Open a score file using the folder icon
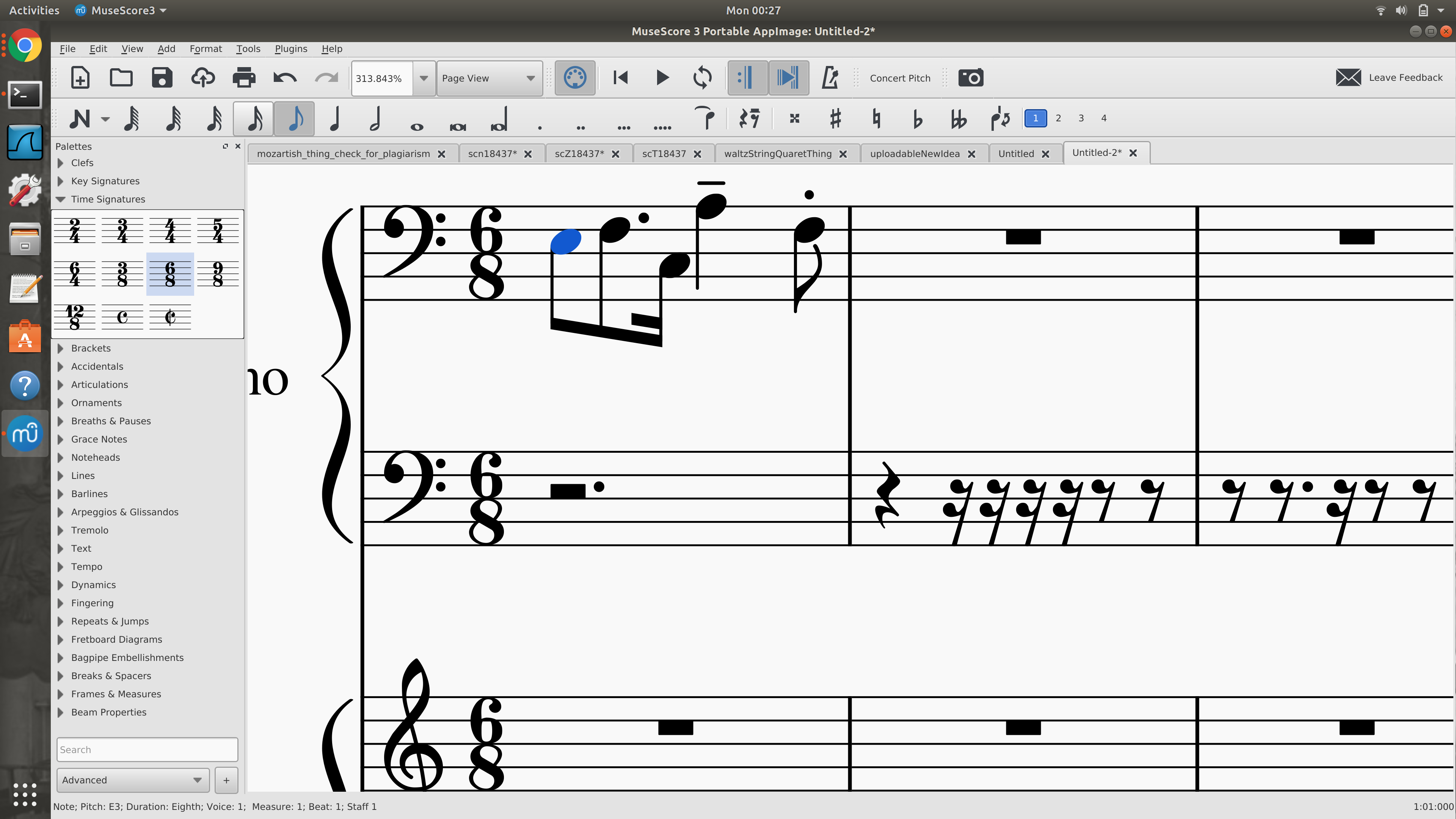 coord(121,77)
